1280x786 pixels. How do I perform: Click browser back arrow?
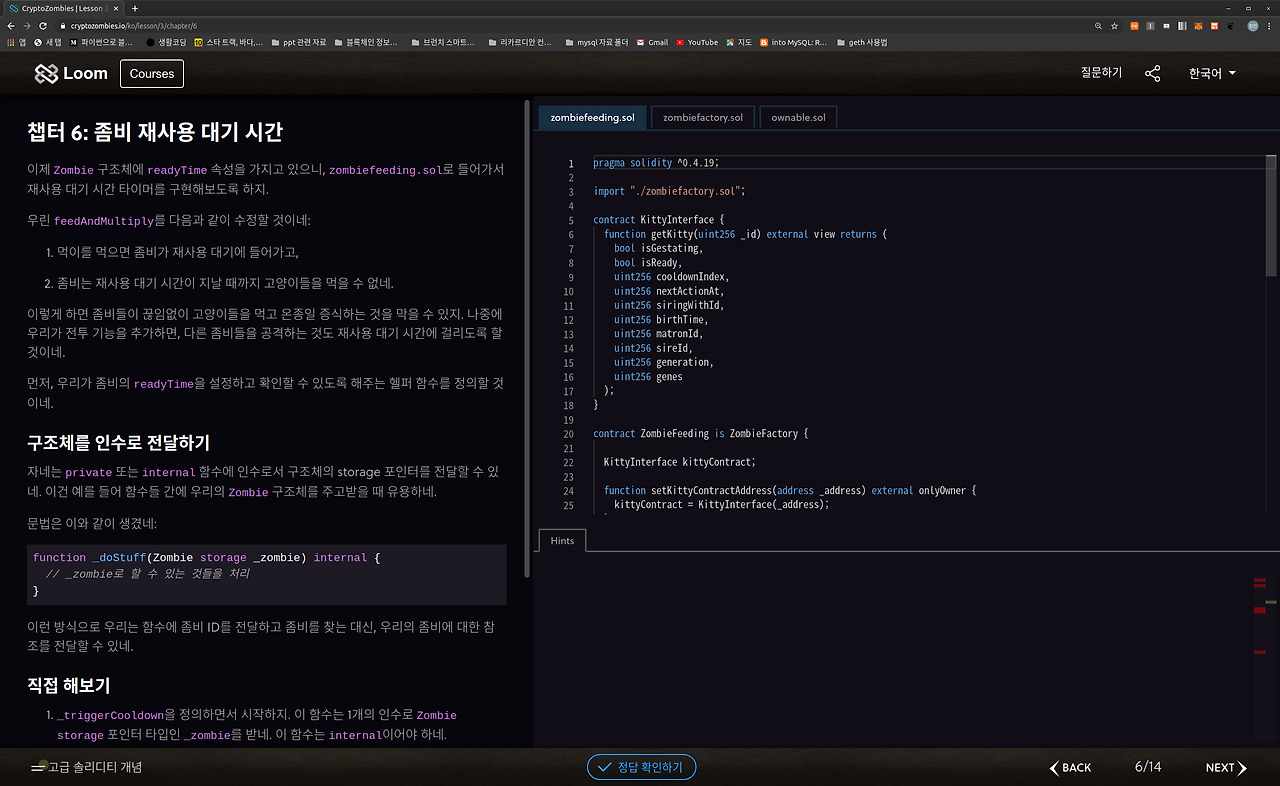(11, 25)
